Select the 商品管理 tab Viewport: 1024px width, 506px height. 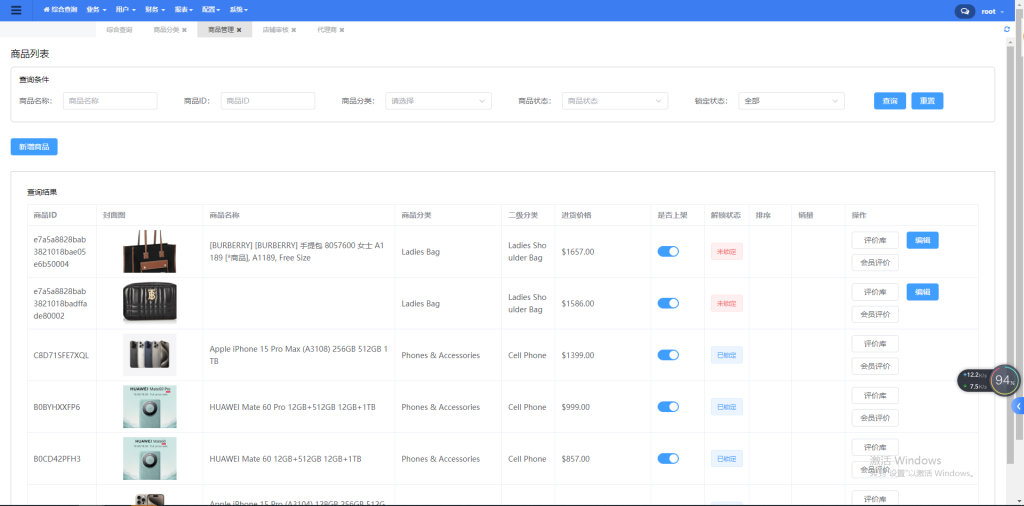tap(221, 30)
